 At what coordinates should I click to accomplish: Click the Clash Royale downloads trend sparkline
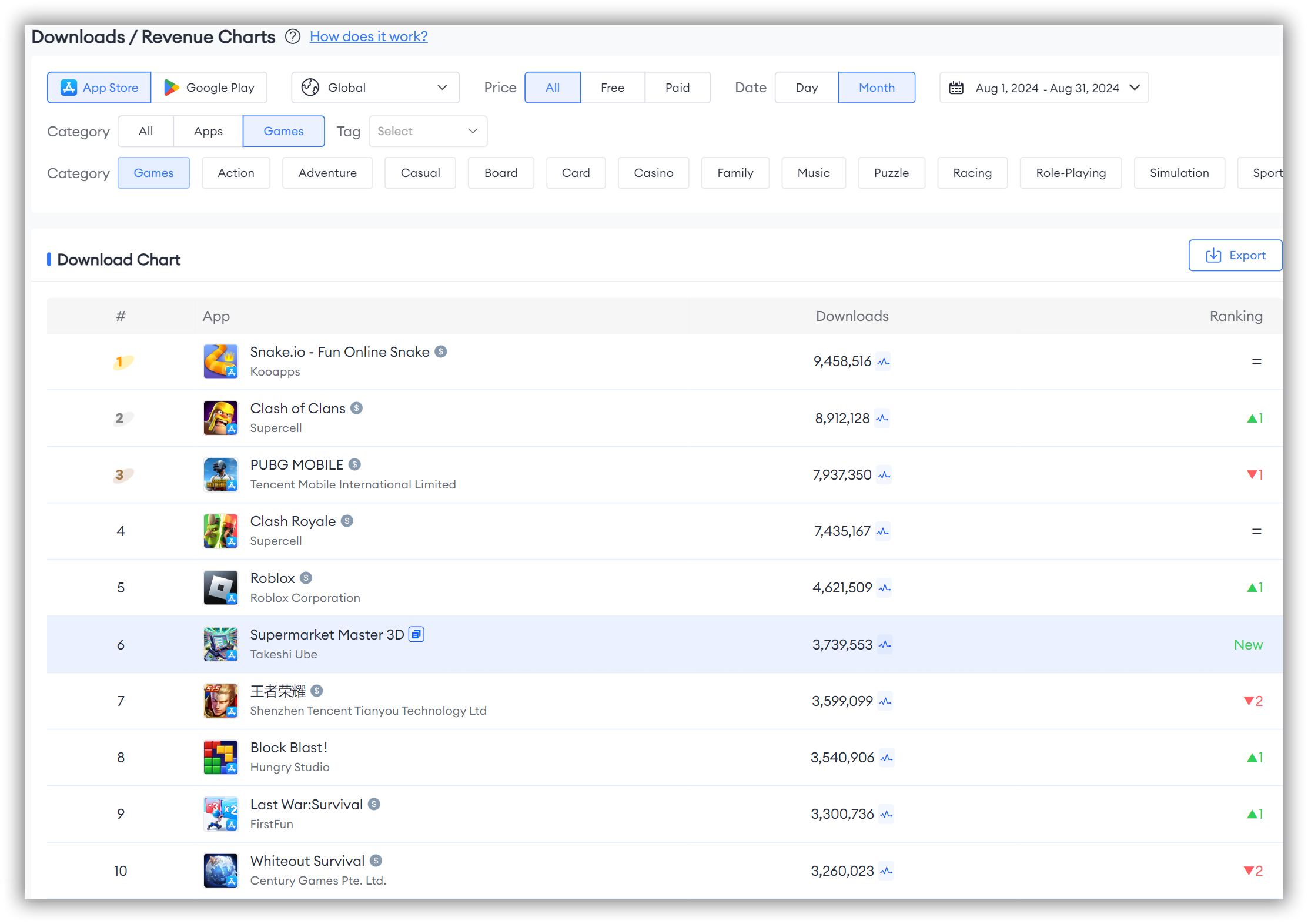coord(884,531)
